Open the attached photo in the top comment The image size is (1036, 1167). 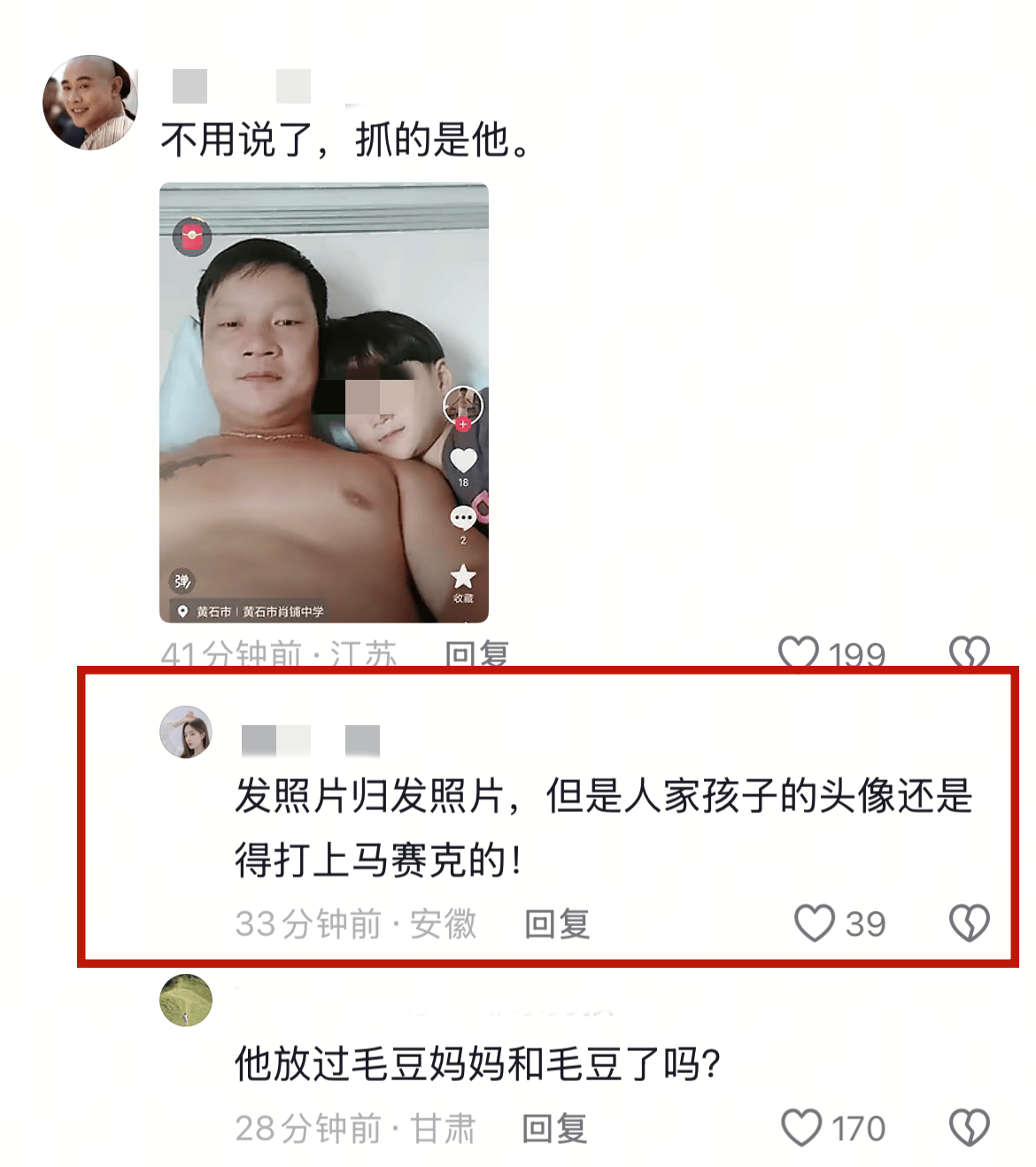[324, 403]
